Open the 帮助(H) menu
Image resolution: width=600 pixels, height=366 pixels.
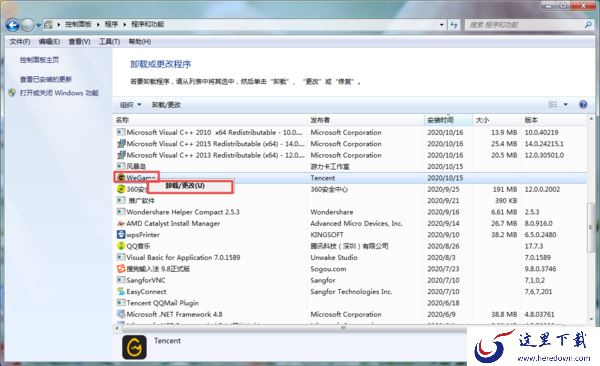point(140,41)
